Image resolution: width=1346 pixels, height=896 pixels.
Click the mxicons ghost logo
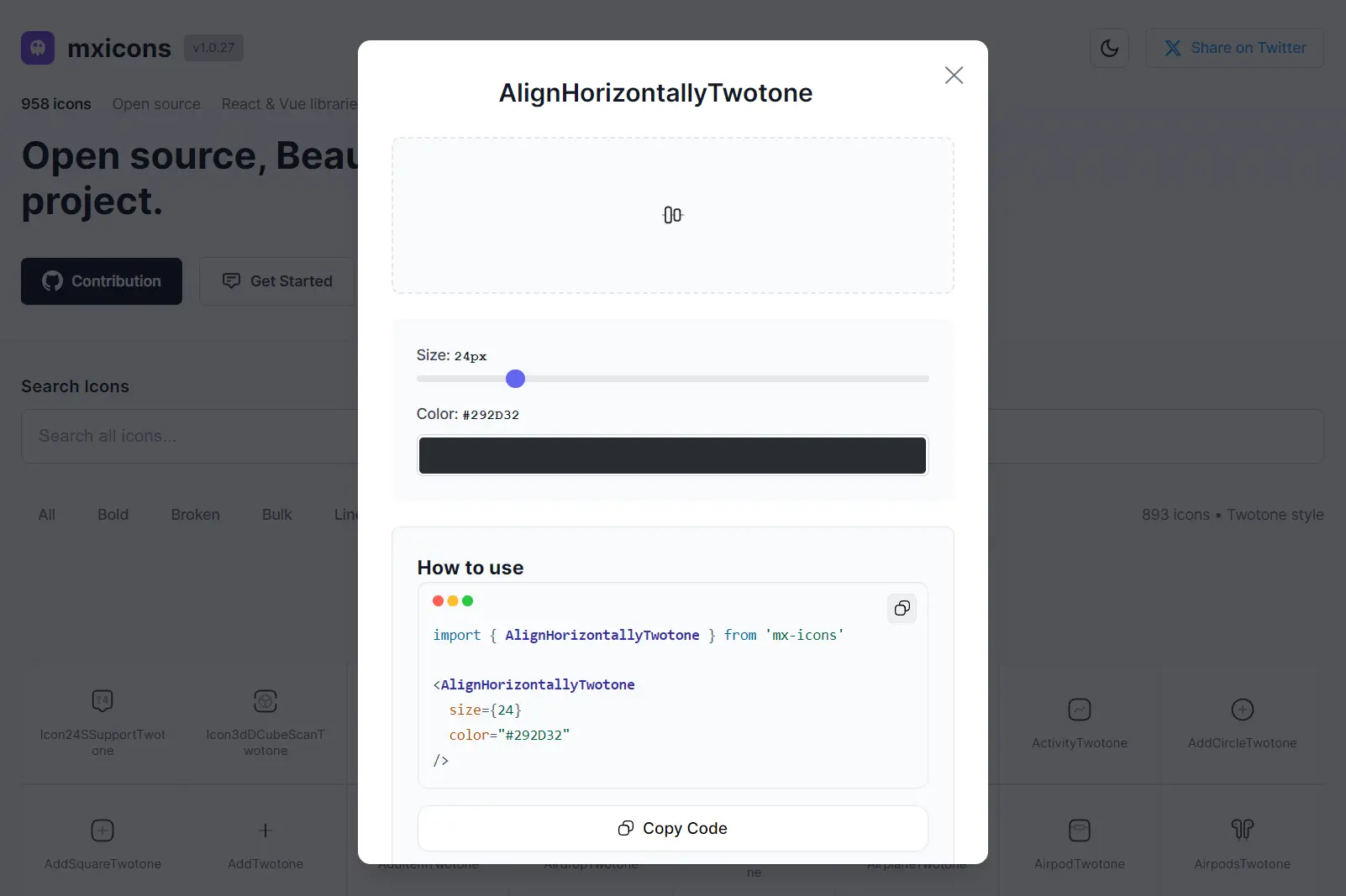pyautogui.click(x=37, y=48)
